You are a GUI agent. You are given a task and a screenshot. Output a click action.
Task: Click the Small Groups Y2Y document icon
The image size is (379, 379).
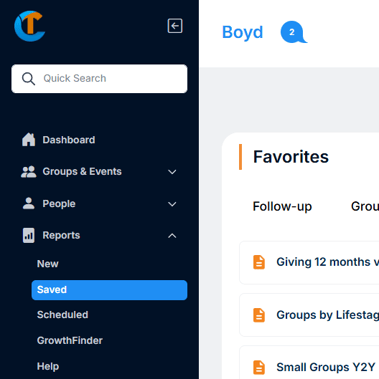click(x=259, y=367)
